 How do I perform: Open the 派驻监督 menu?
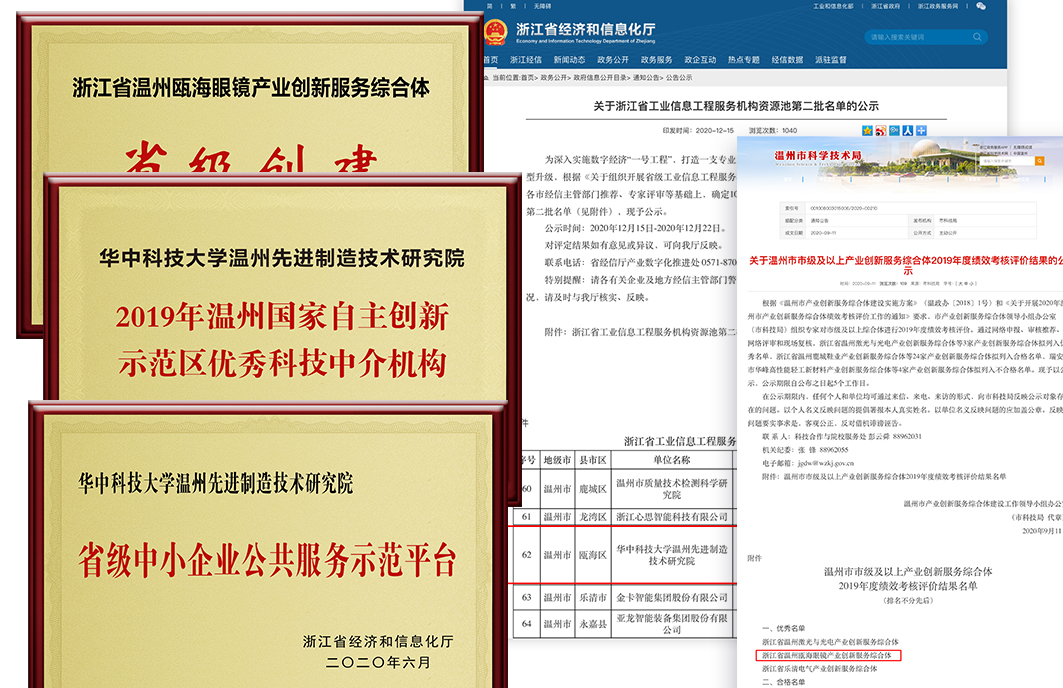click(x=831, y=60)
